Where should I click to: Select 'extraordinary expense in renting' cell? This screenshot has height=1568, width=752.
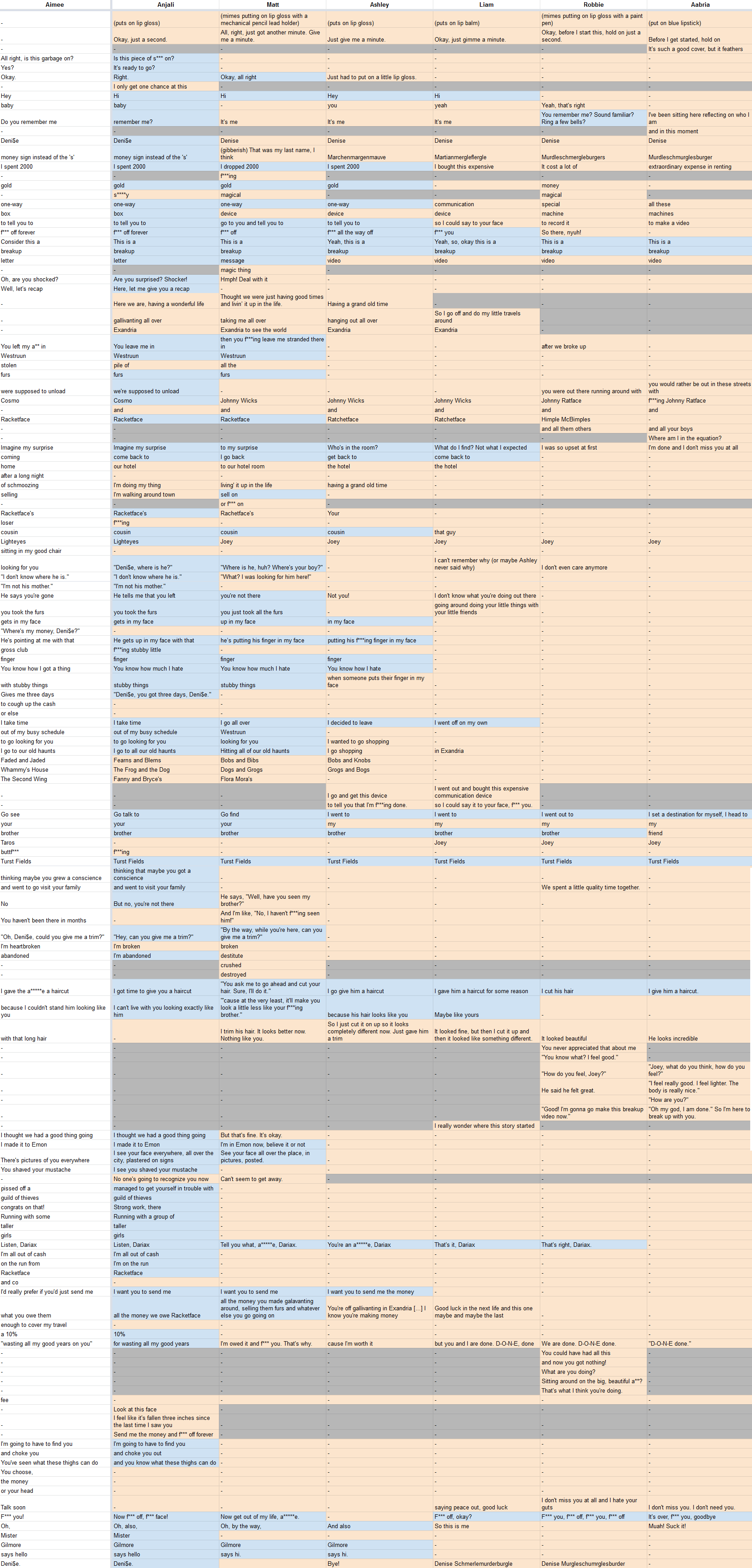pyautogui.click(x=700, y=167)
